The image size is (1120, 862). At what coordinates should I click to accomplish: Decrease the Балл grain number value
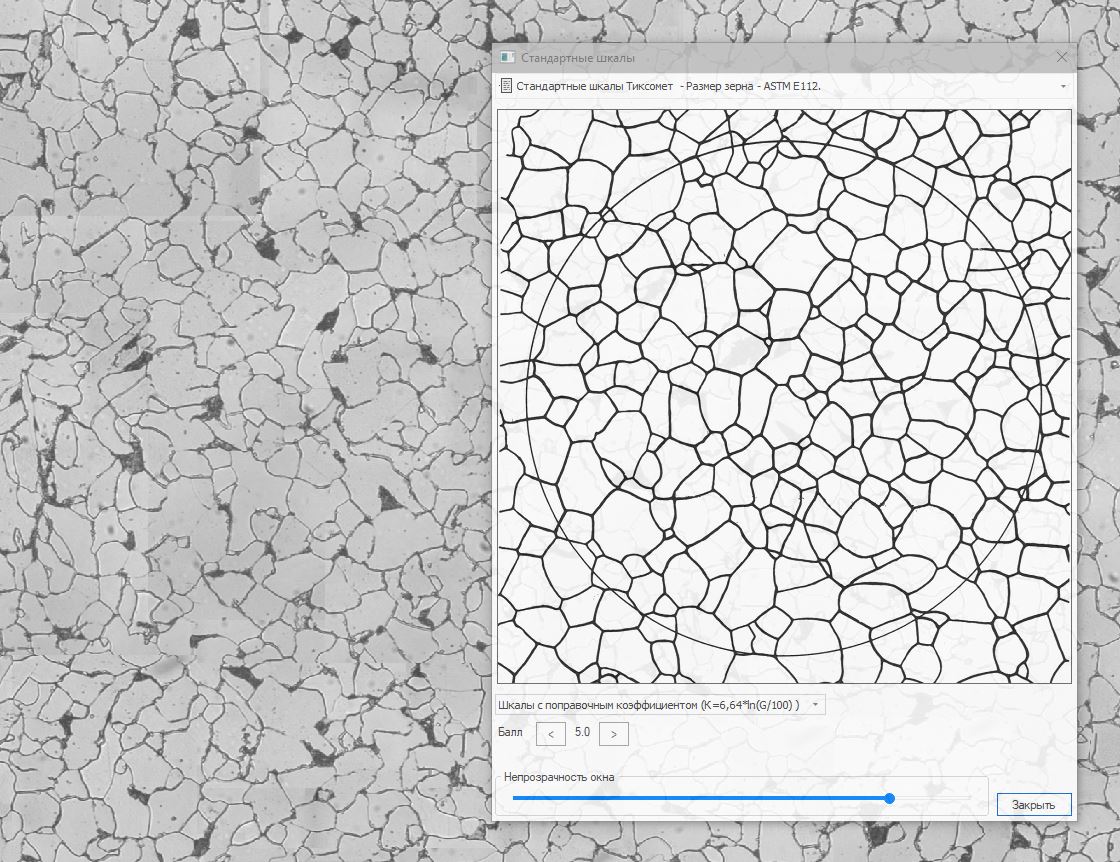pos(551,733)
